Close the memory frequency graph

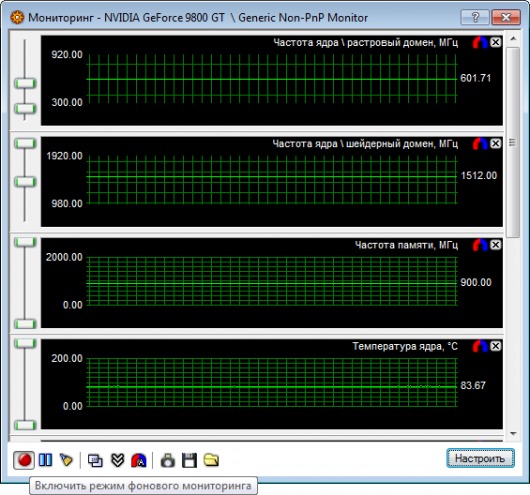click(x=496, y=245)
